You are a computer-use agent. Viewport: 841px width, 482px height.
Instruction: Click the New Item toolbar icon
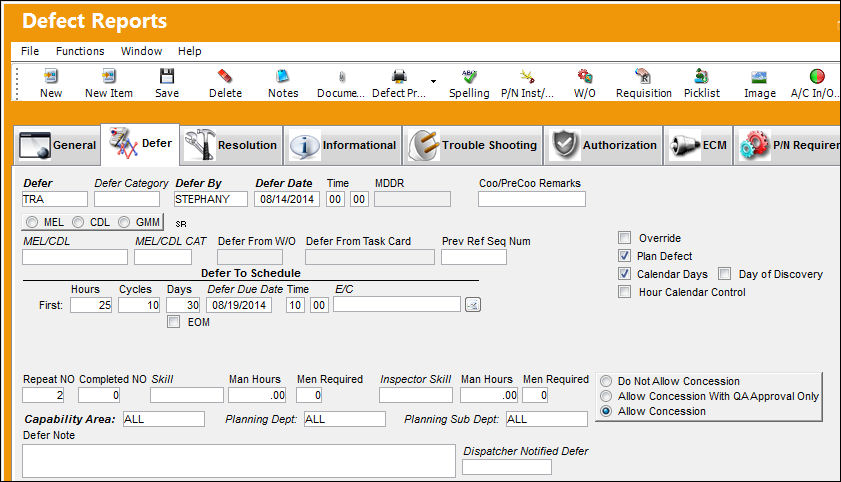109,76
